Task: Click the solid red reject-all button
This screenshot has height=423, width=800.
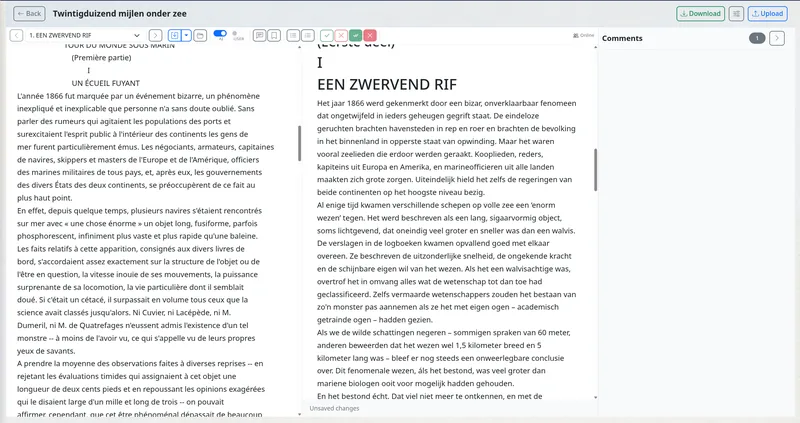Action: pyautogui.click(x=370, y=35)
